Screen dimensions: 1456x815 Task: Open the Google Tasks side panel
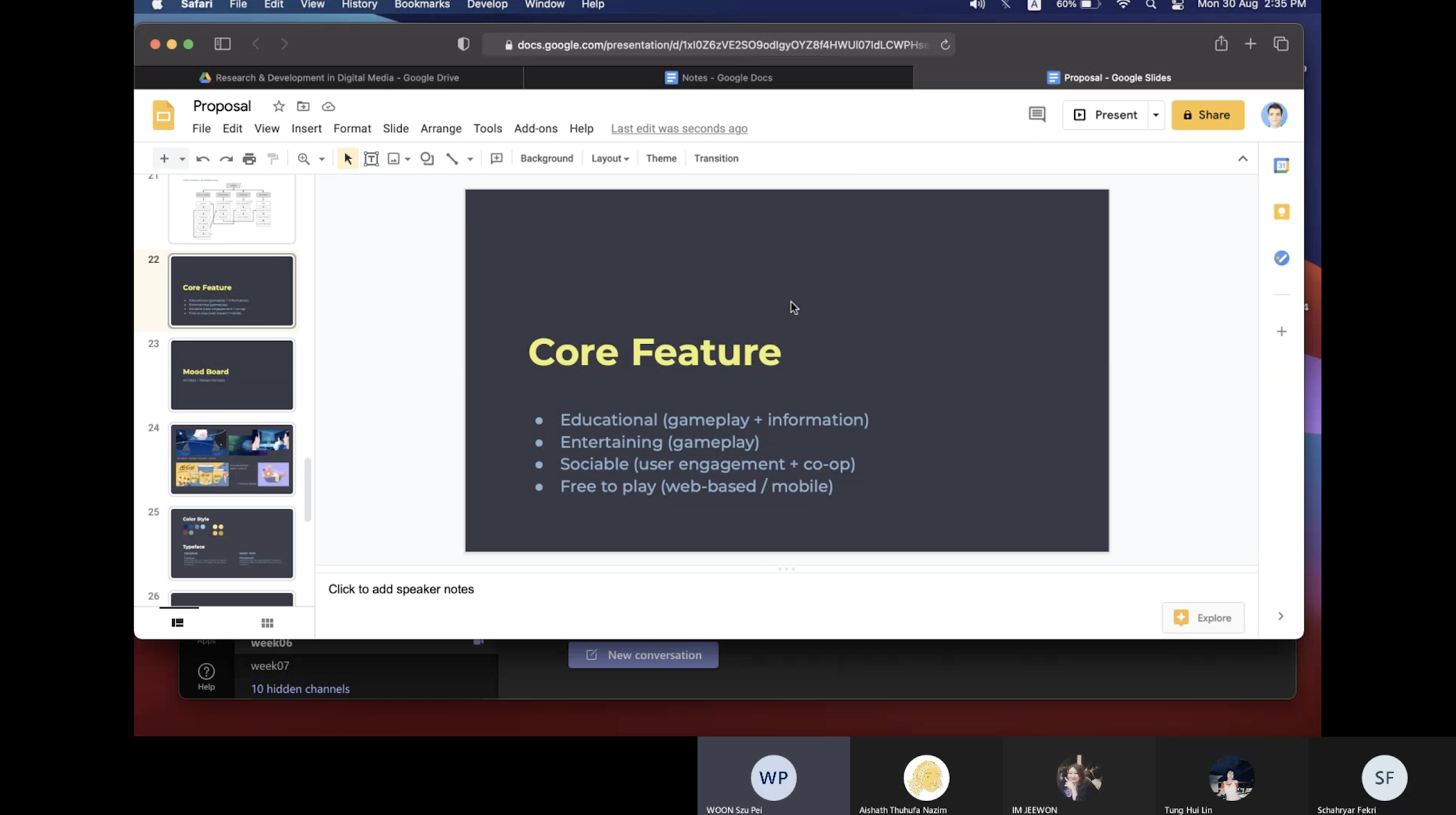click(x=1281, y=258)
